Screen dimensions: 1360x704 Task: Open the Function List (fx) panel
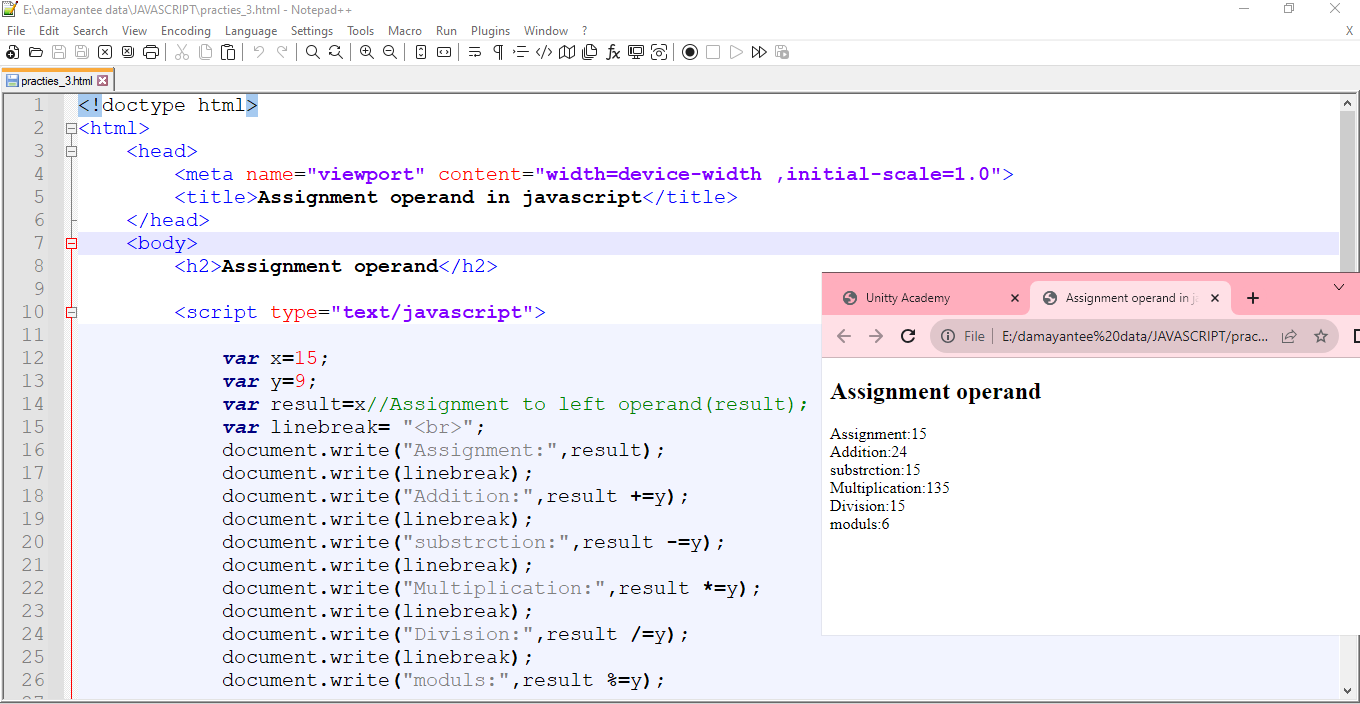pos(613,52)
